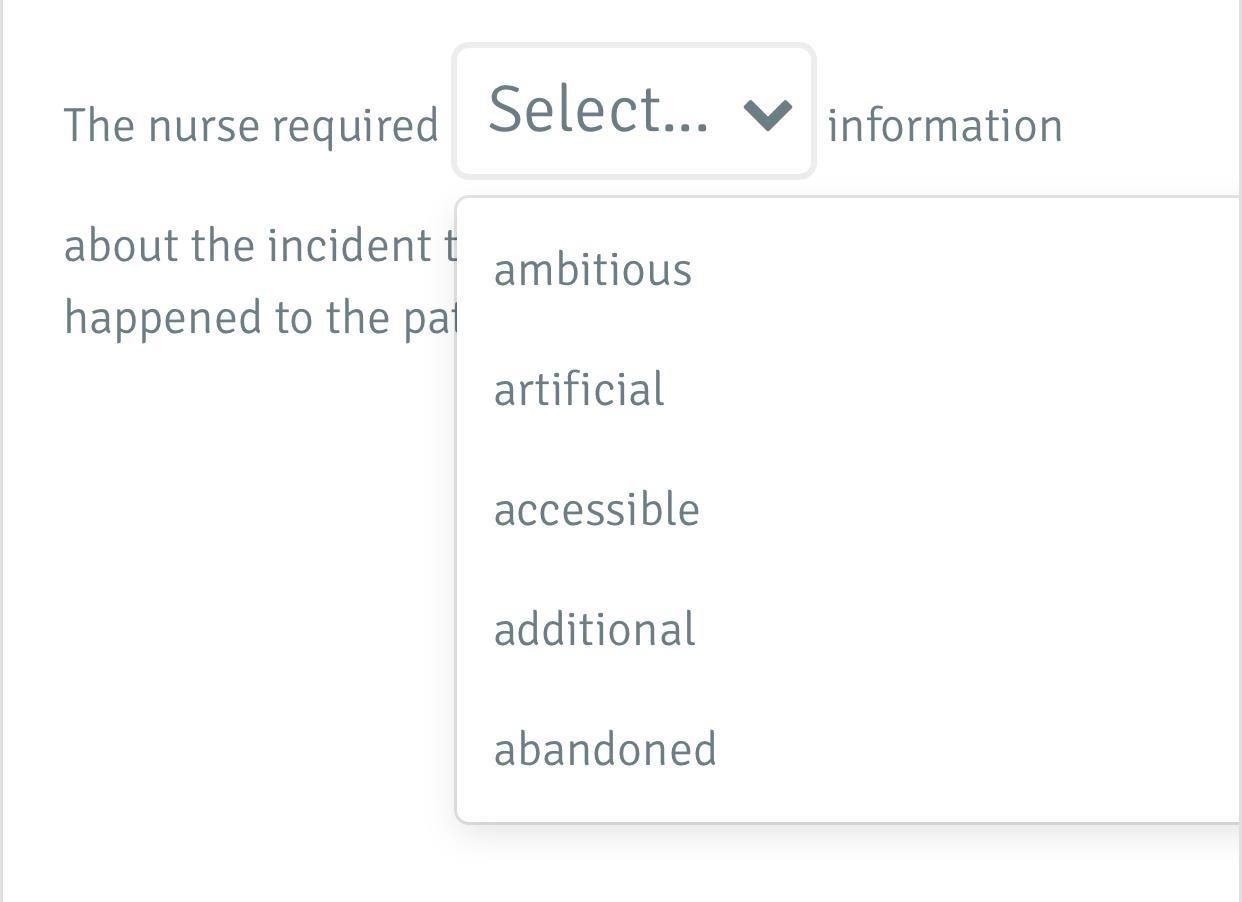Image resolution: width=1242 pixels, height=902 pixels.
Task: Choose "ambitious" from the option list
Action: [593, 270]
